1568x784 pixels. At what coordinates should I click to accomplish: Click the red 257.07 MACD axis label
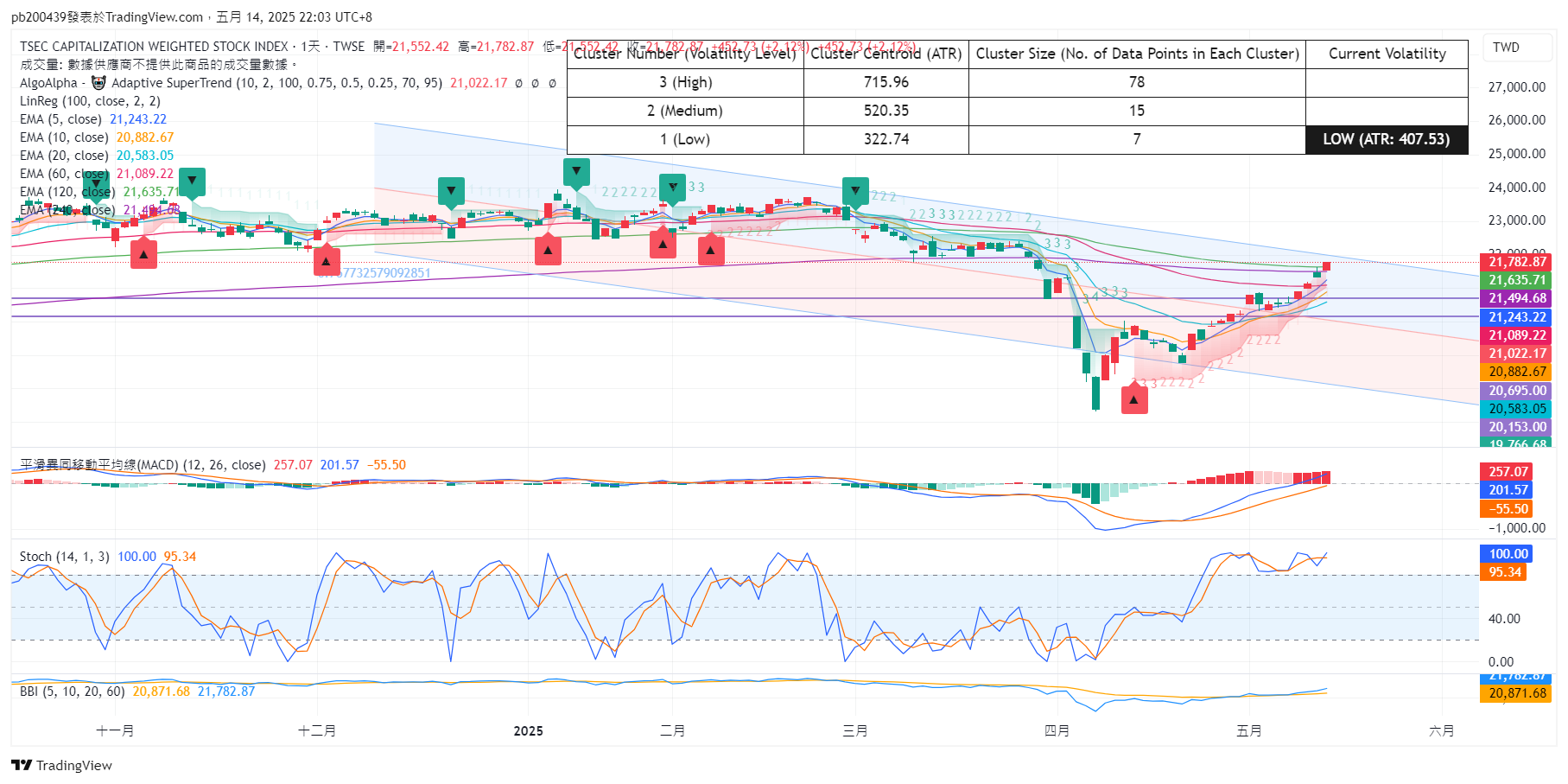click(1508, 472)
